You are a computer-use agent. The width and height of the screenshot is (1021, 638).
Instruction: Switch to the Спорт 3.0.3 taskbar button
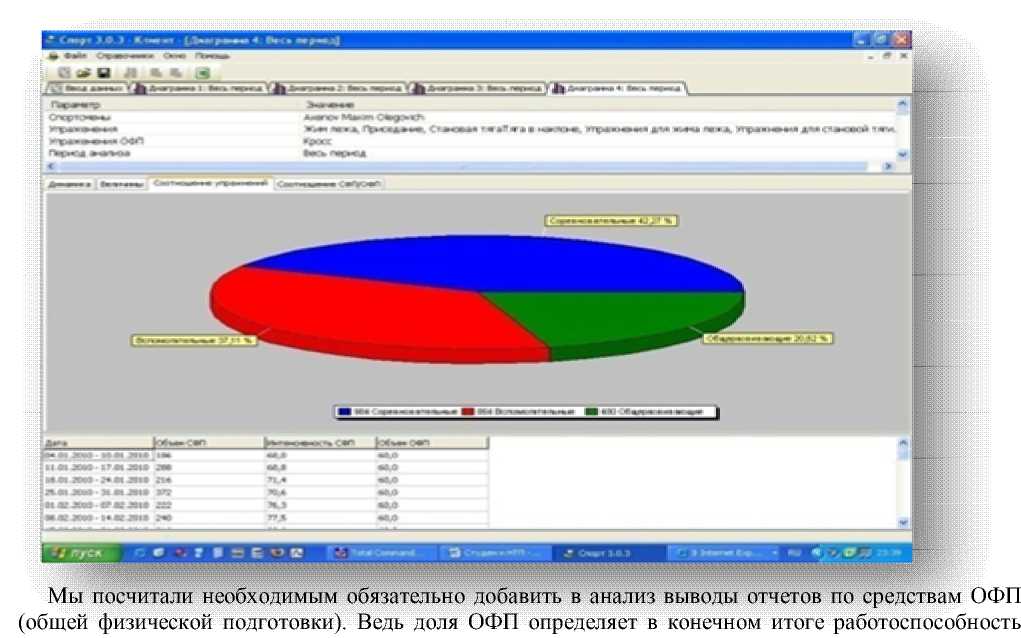[x=606, y=553]
